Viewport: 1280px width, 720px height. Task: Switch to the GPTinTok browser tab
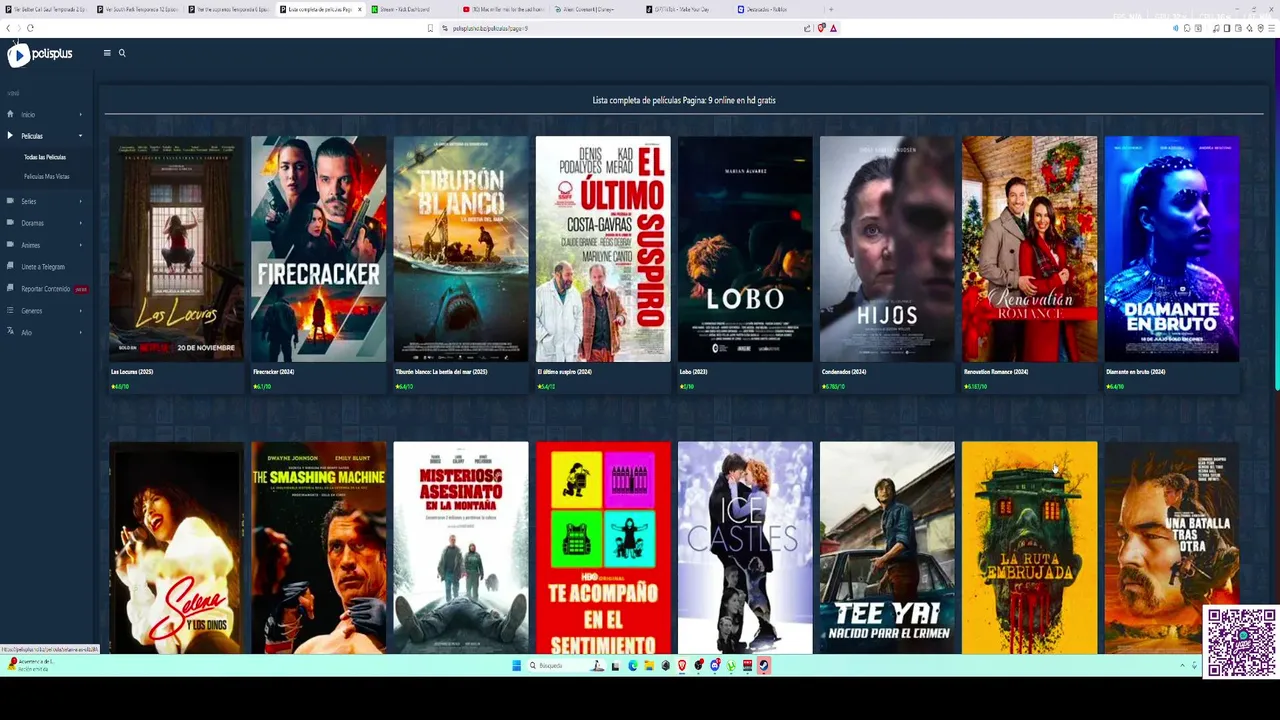pos(686,9)
